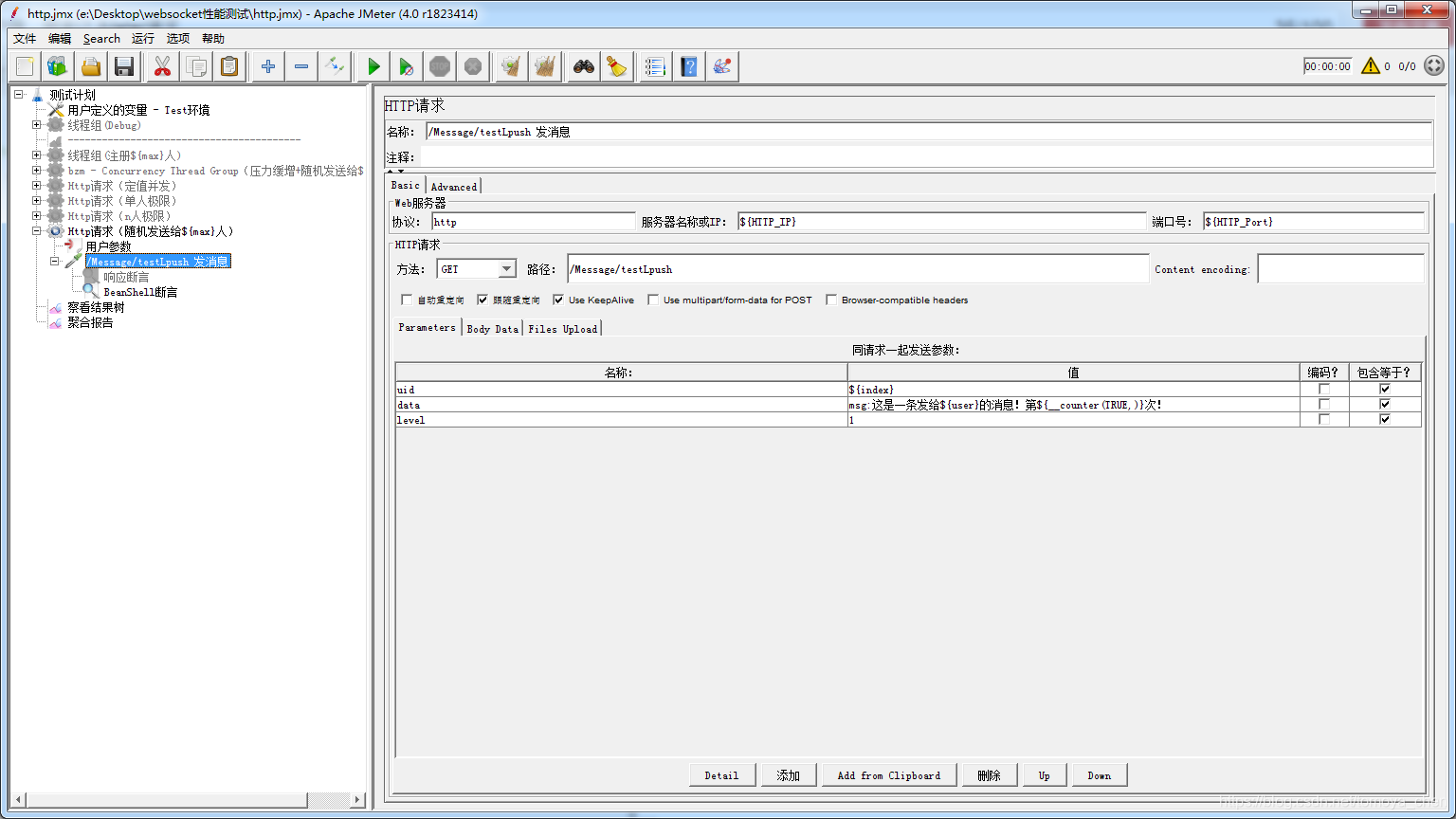Image resolution: width=1456 pixels, height=819 pixels.
Task: Click the Clear results broom icon
Action: 512,66
